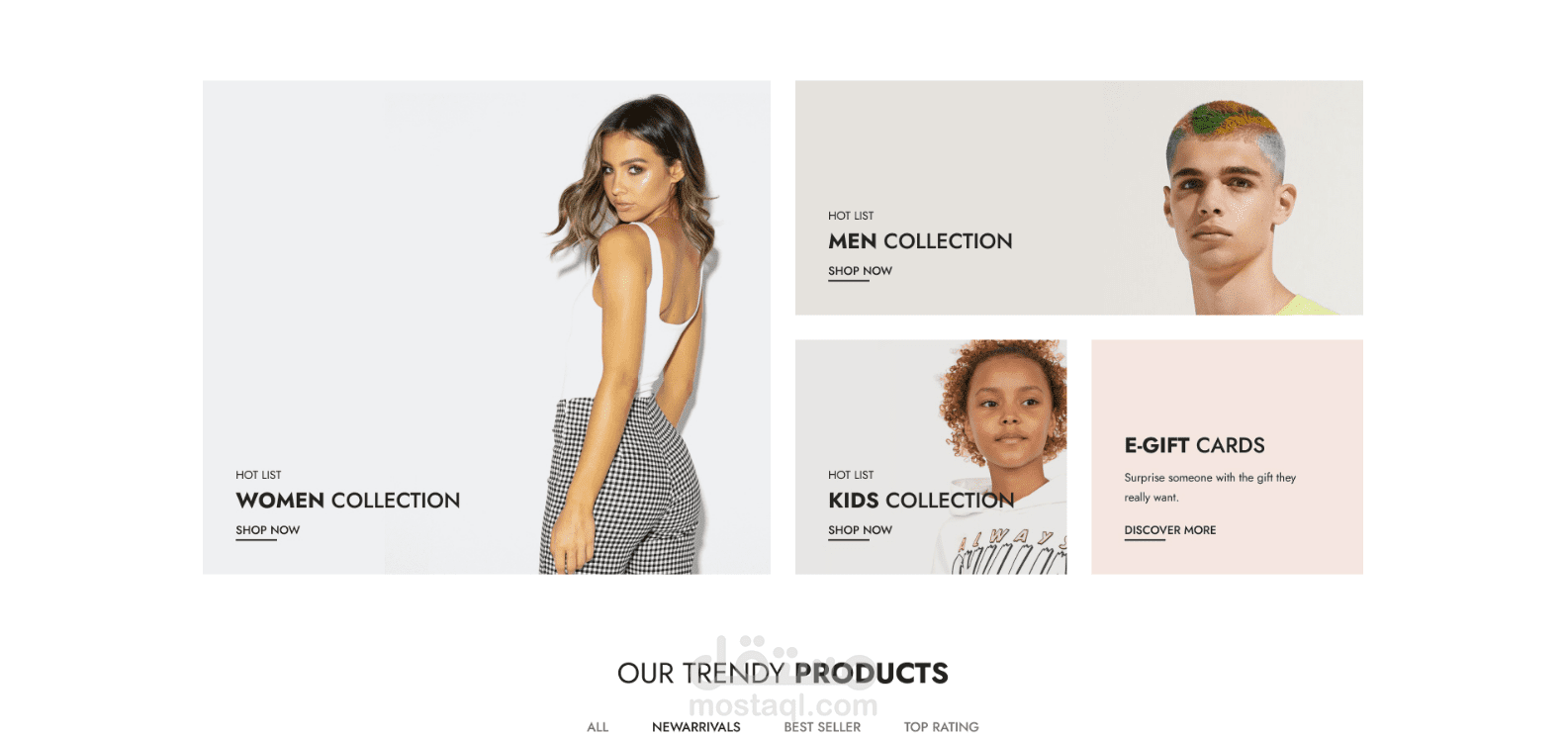Open Men Collection Shop Now link

pyautogui.click(x=860, y=271)
